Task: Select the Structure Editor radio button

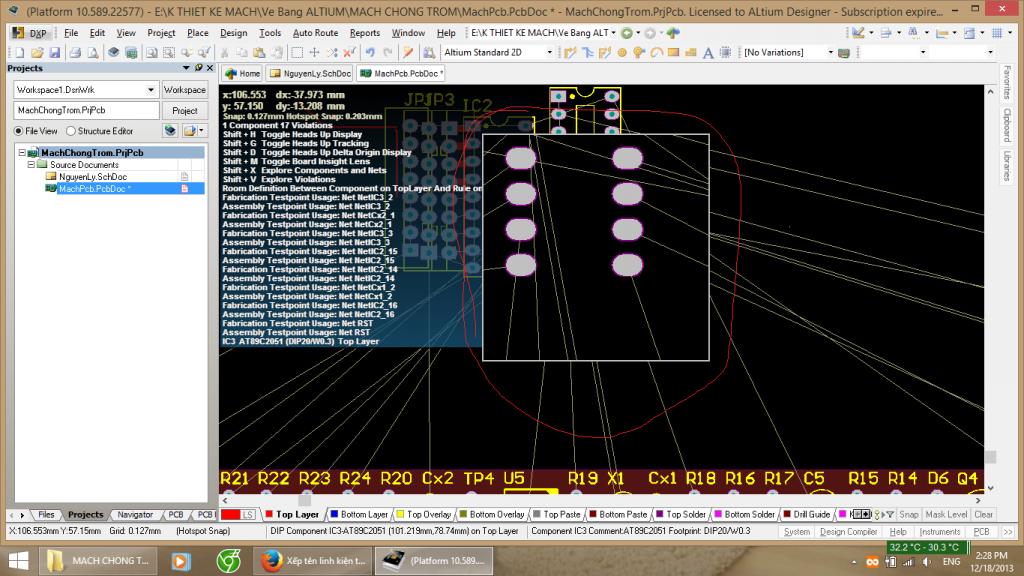Action: [x=71, y=131]
